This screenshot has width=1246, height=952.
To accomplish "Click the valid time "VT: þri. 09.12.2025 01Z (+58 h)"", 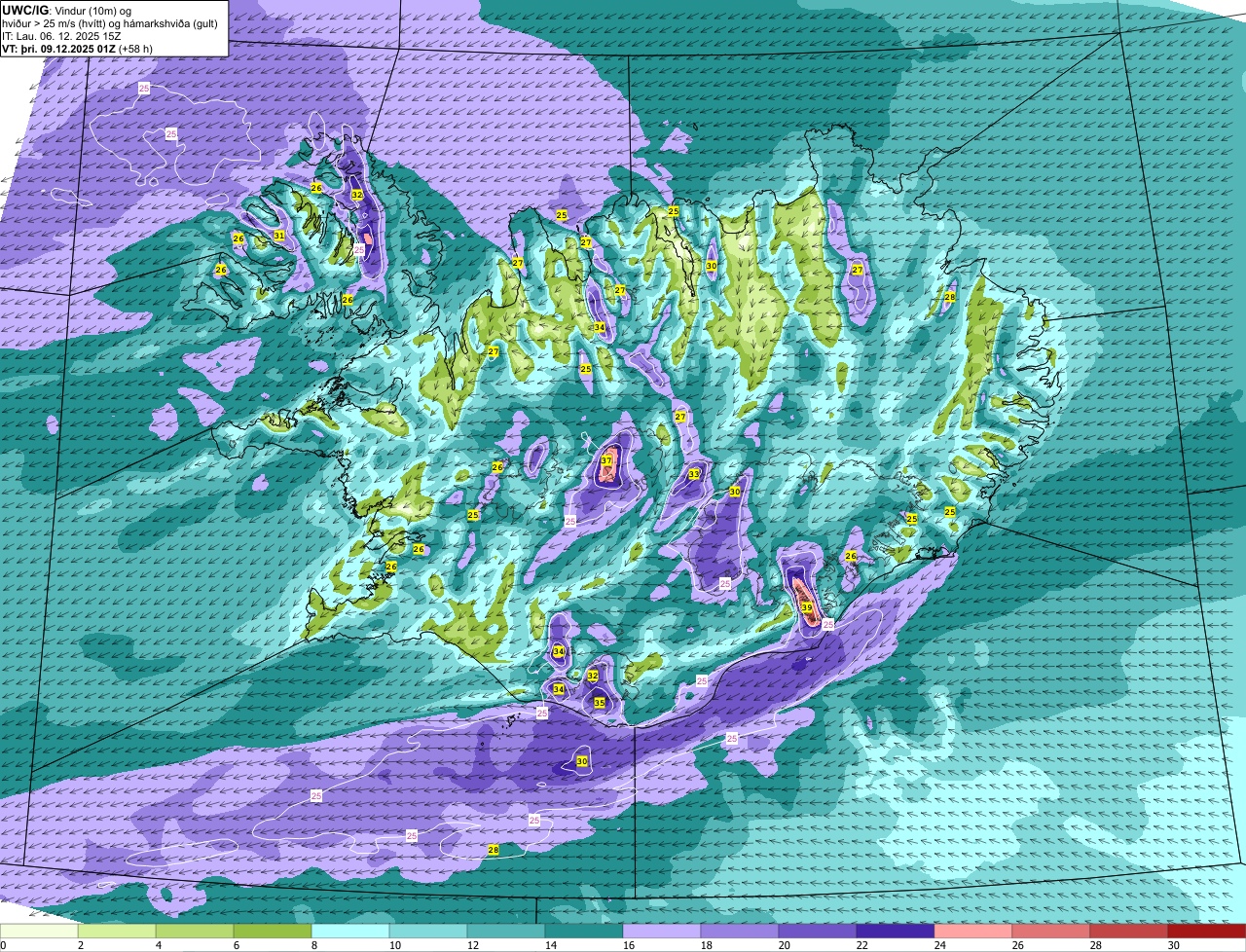I will [x=77, y=49].
